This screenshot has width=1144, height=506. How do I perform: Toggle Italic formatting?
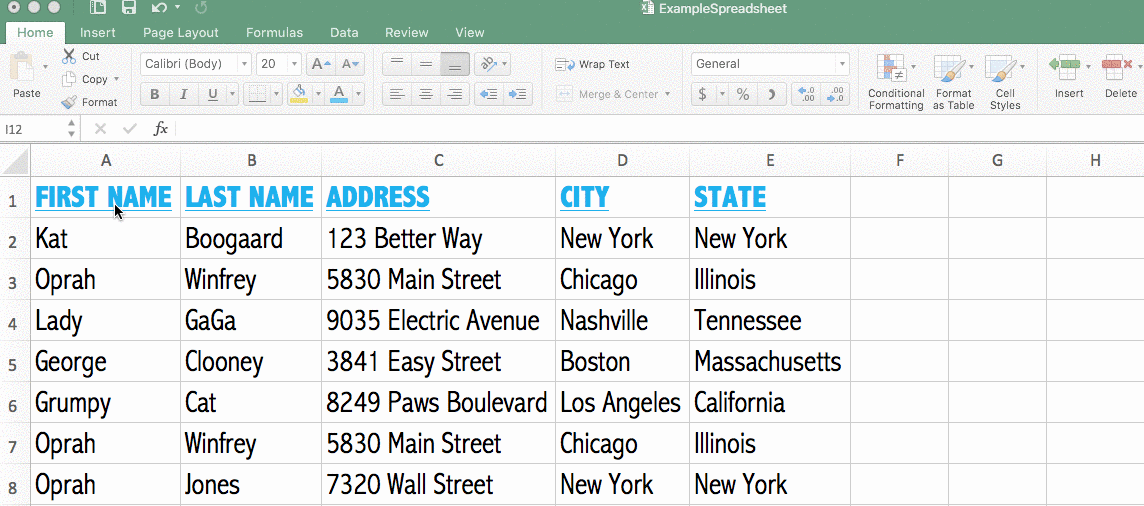click(183, 95)
